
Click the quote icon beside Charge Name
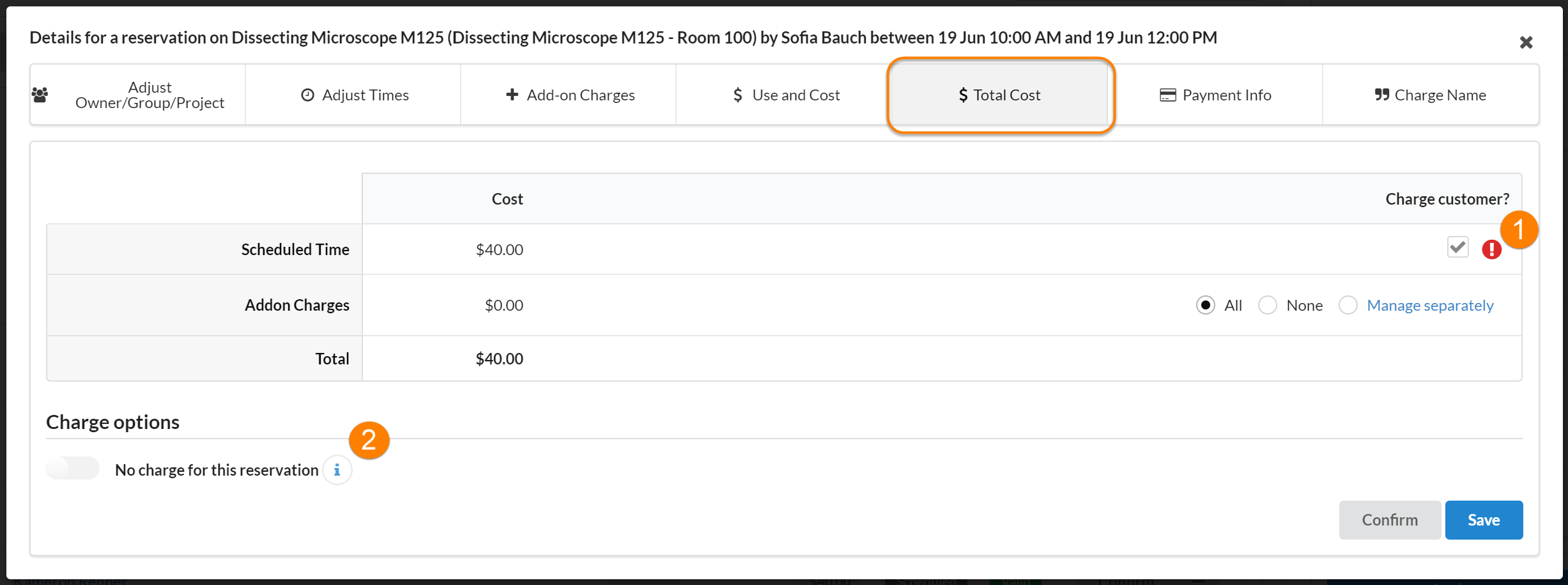pos(1381,95)
